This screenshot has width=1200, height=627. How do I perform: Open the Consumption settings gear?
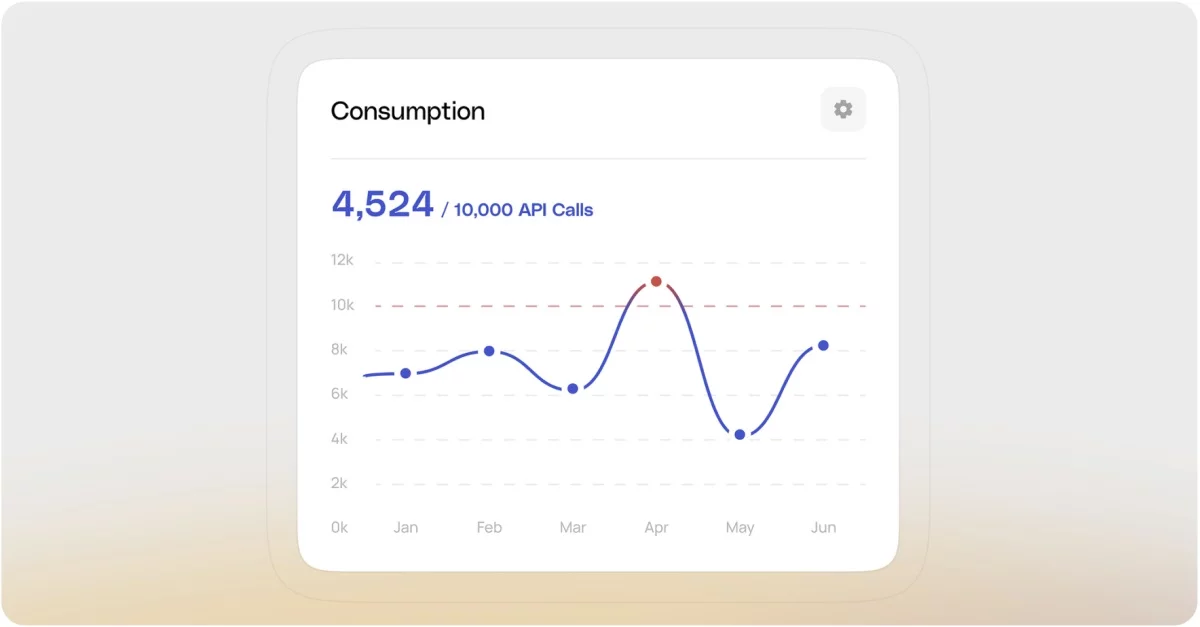click(x=843, y=109)
